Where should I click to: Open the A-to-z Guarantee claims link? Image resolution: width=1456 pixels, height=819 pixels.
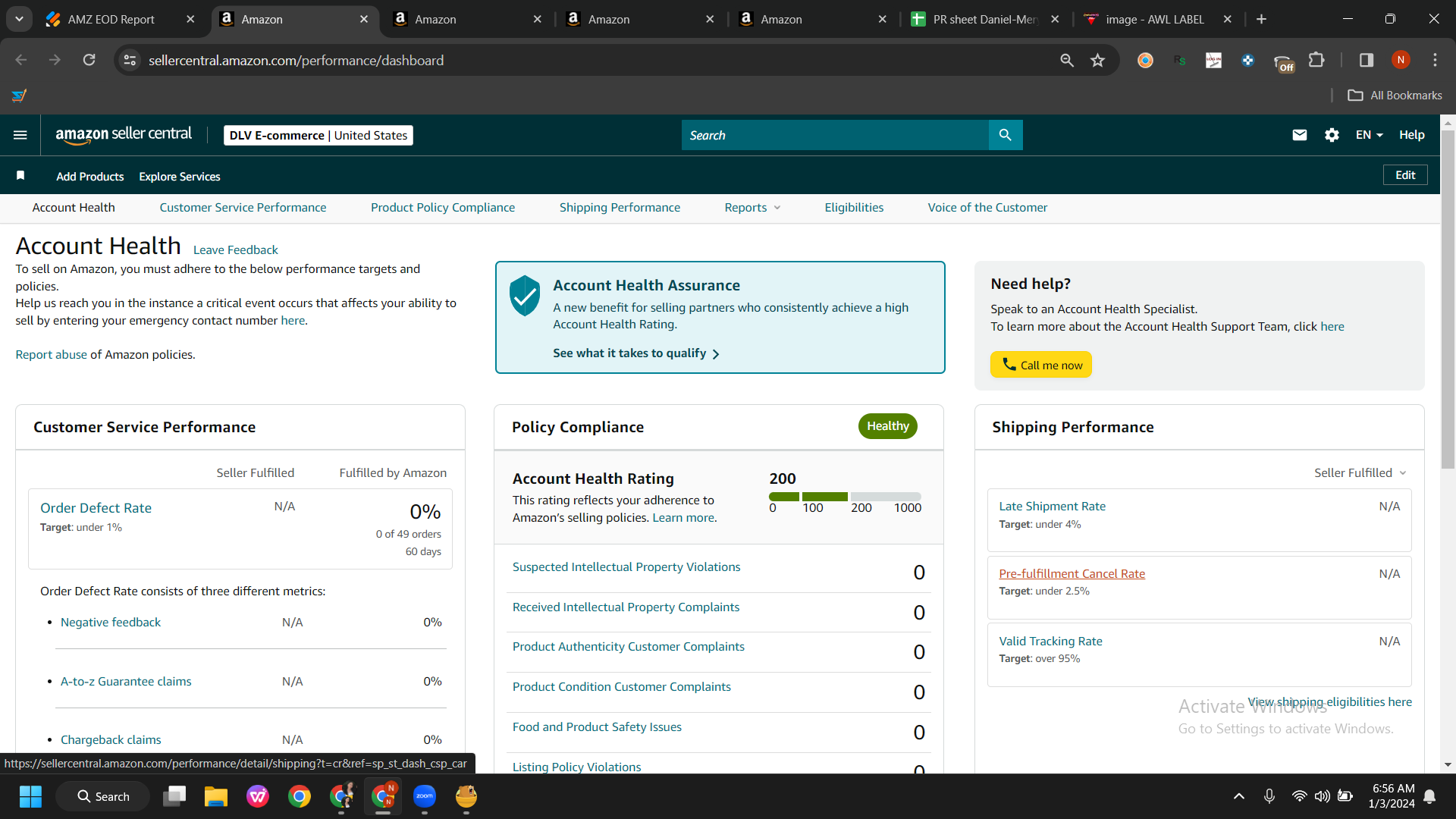tap(126, 682)
